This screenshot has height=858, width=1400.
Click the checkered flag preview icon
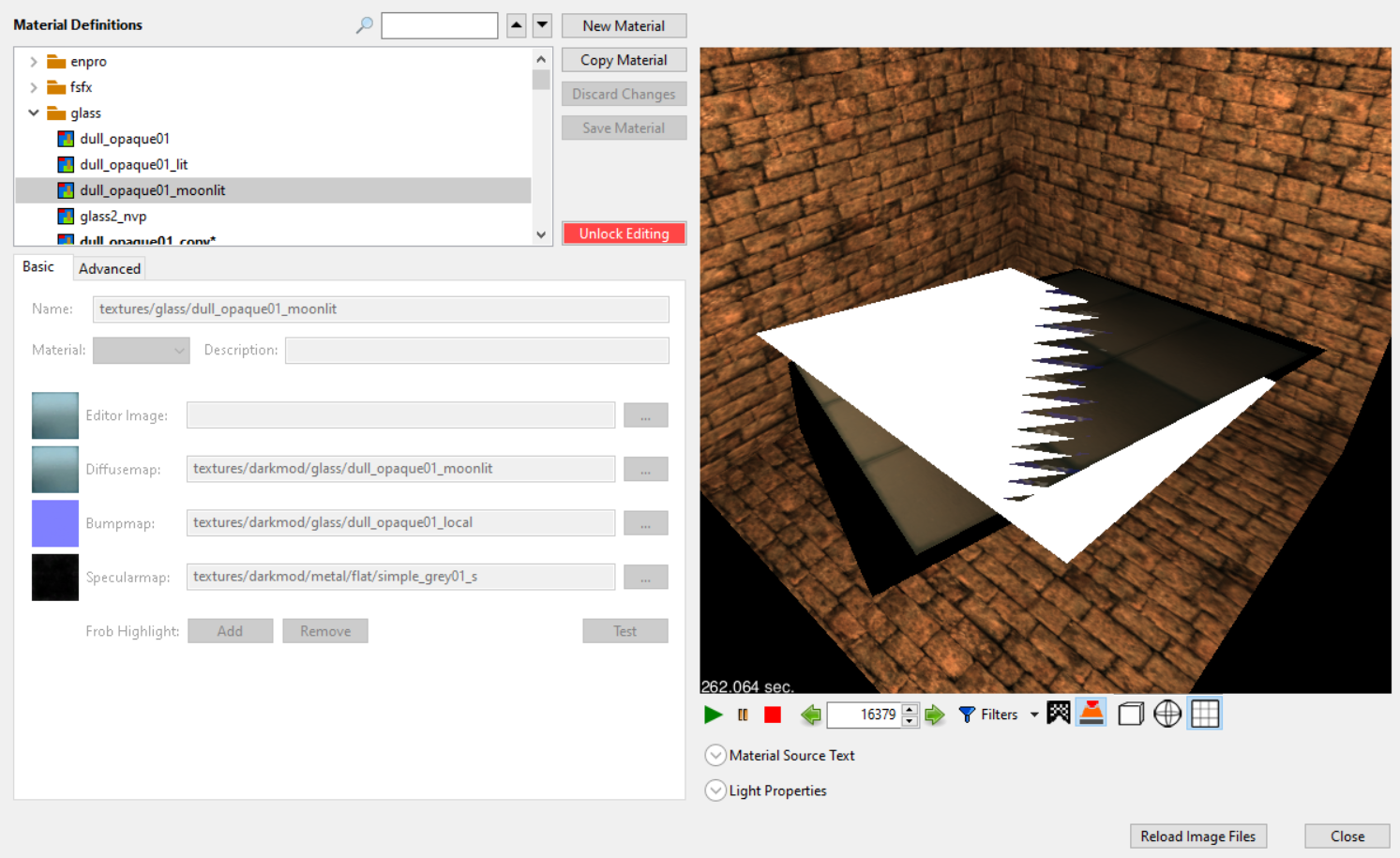point(1058,714)
